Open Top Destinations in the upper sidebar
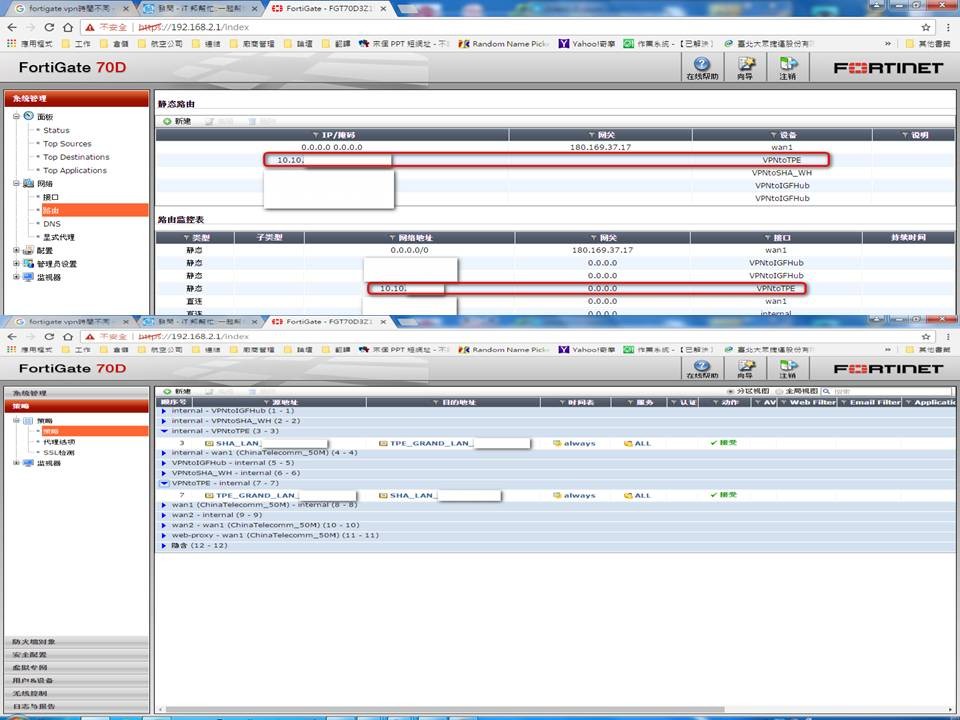 tap(76, 157)
